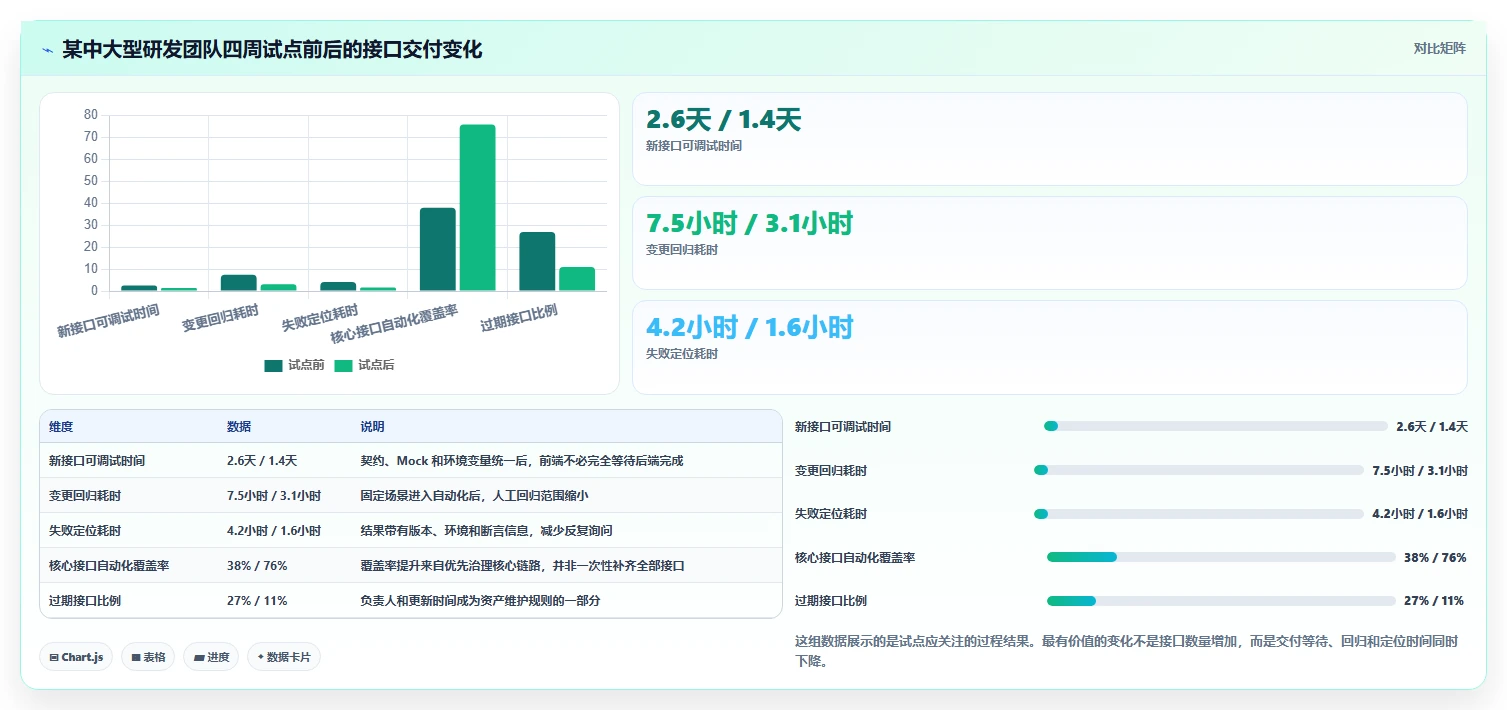Click the 数据卡片 chip
Screen dimensions: 1507x710
click(x=284, y=657)
